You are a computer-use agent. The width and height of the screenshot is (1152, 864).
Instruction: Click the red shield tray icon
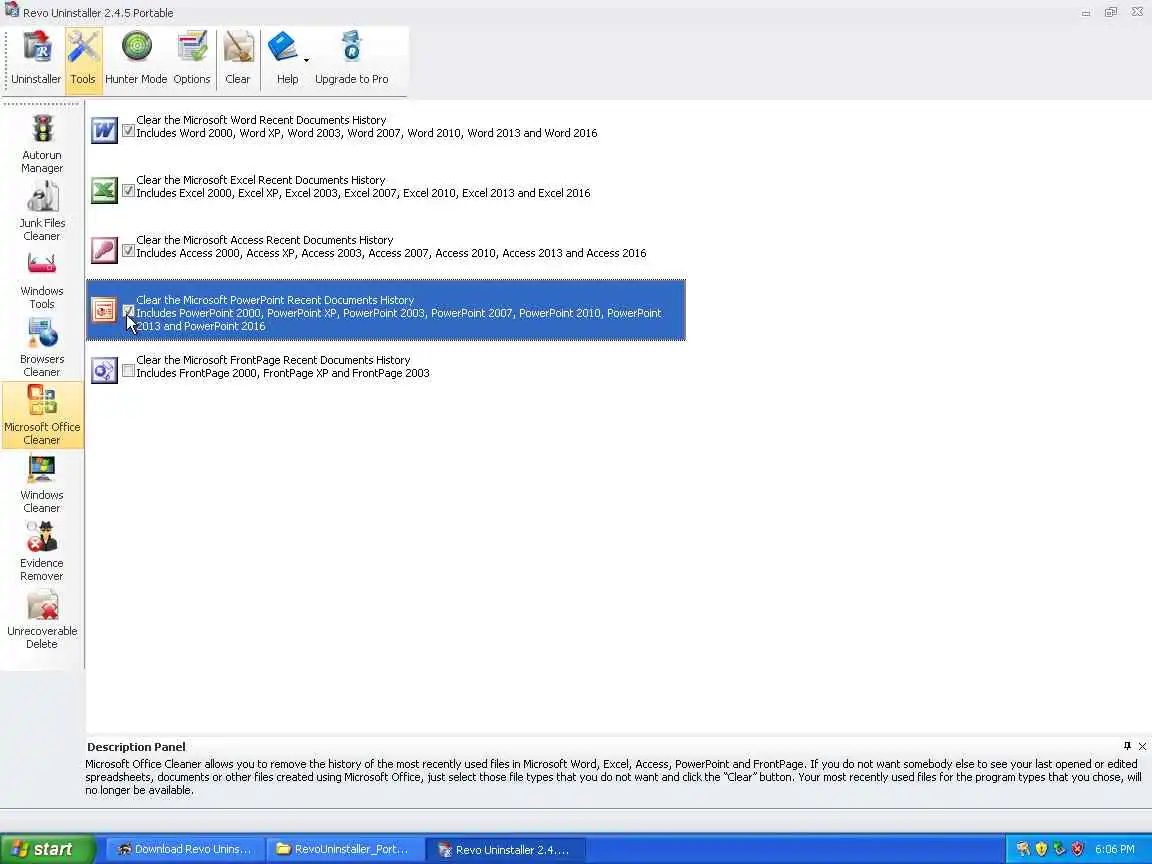click(x=1077, y=849)
